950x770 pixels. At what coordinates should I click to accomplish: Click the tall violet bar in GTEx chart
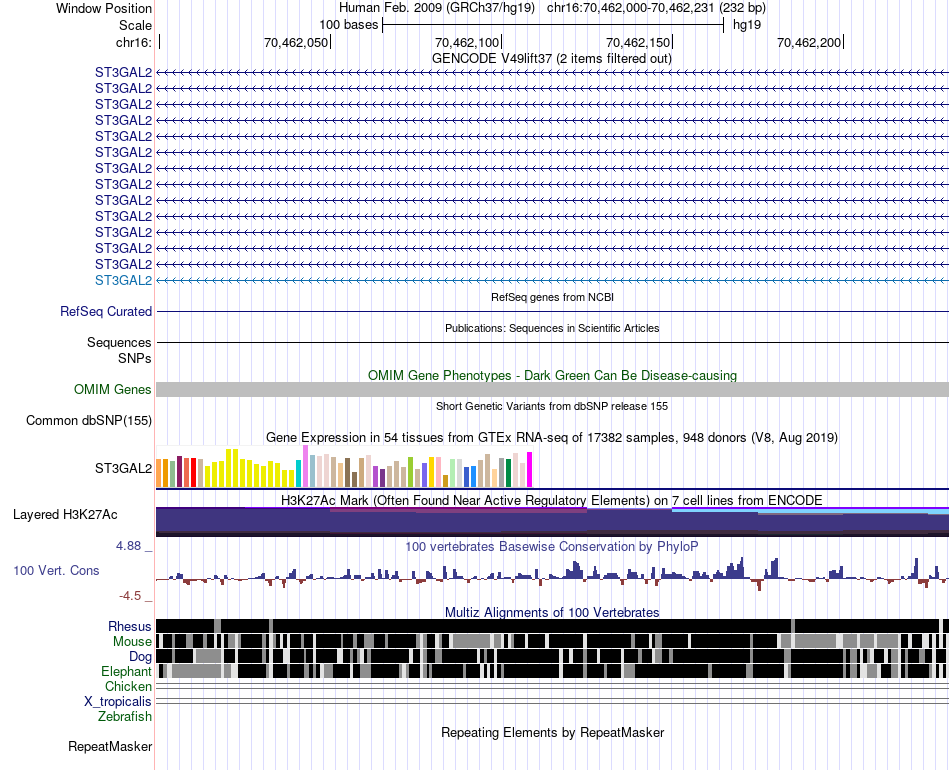click(306, 466)
